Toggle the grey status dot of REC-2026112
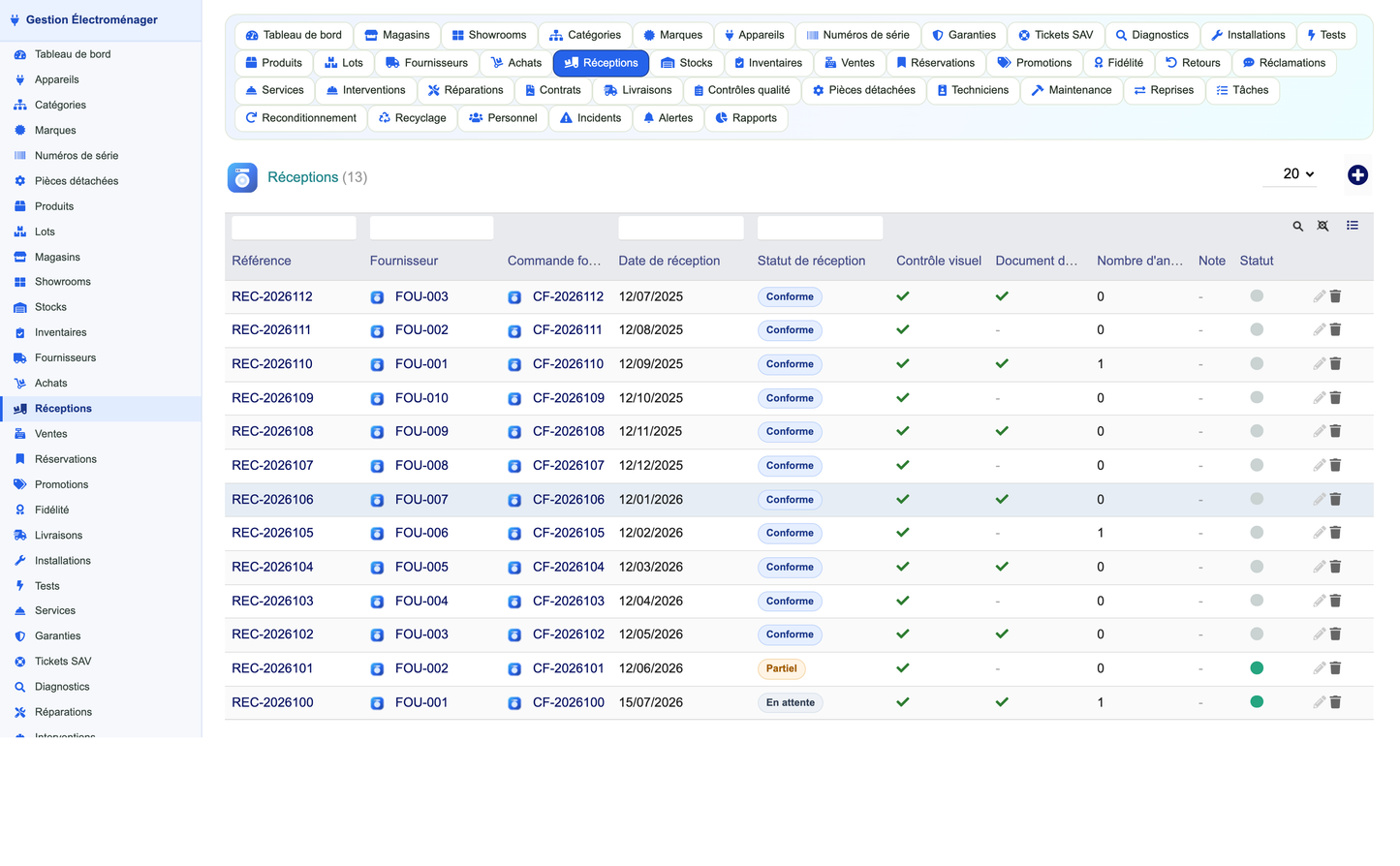Image resolution: width=1400 pixels, height=866 pixels. (1257, 295)
